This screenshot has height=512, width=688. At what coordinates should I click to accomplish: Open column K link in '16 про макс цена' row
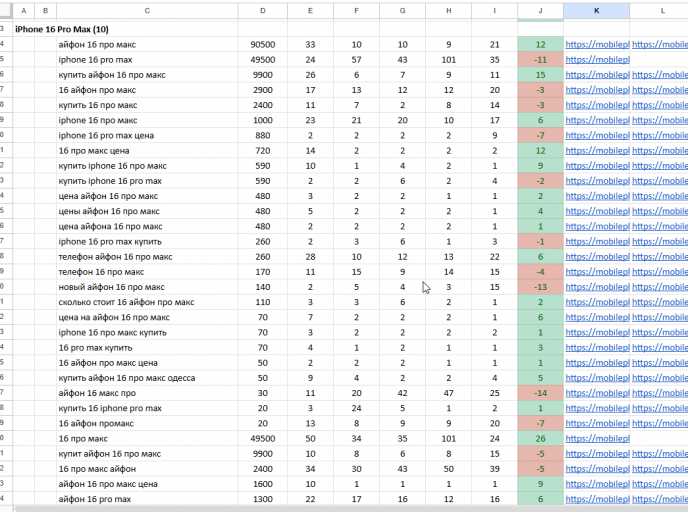[x=597, y=150]
